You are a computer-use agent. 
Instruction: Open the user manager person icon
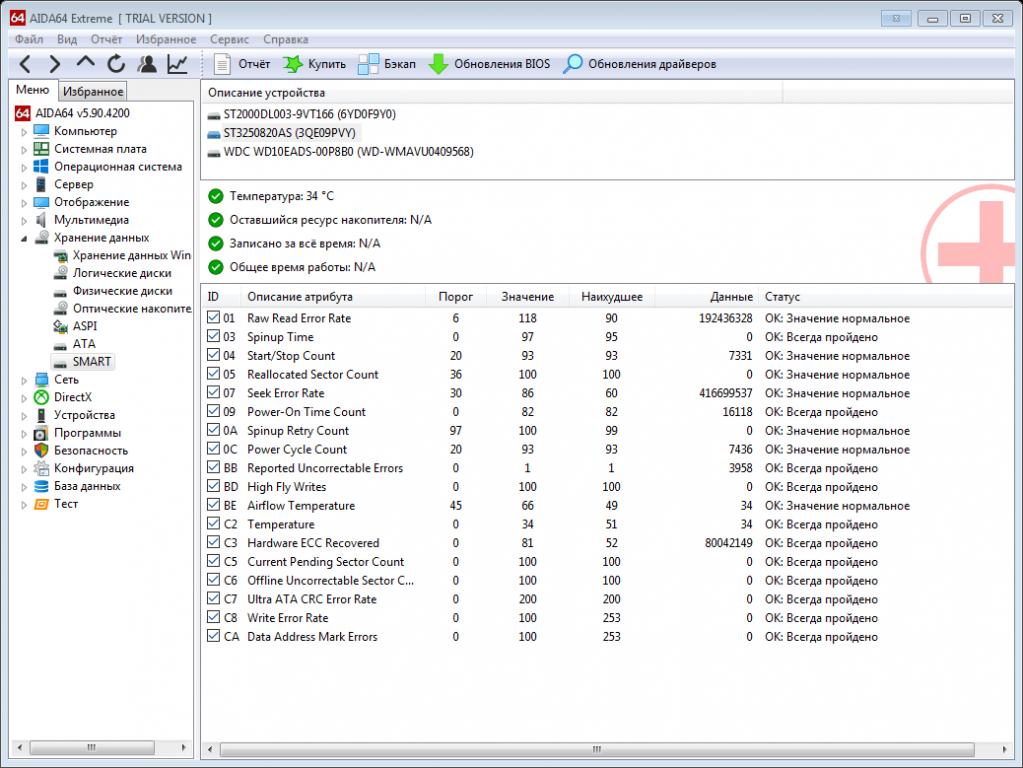tap(147, 64)
